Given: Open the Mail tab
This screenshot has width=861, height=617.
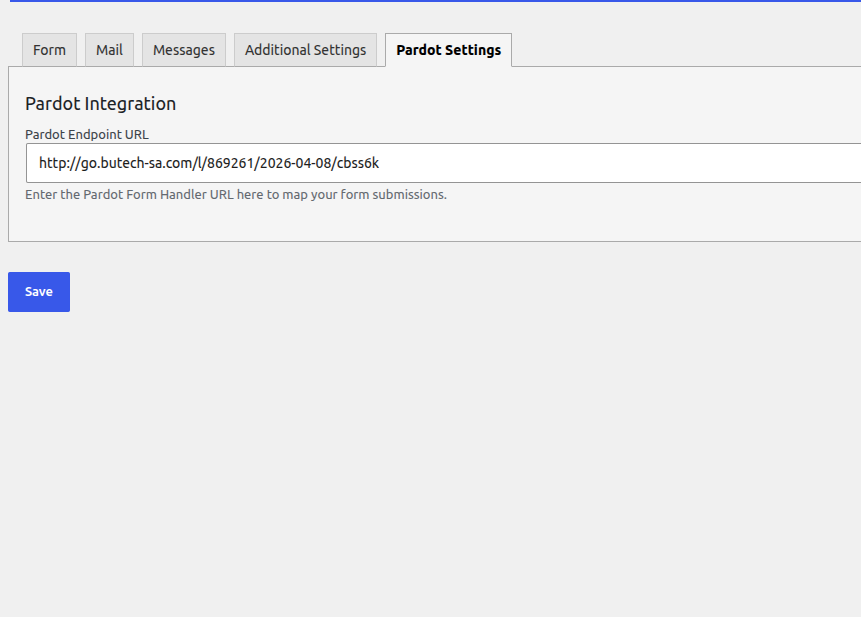Looking at the screenshot, I should click(109, 50).
